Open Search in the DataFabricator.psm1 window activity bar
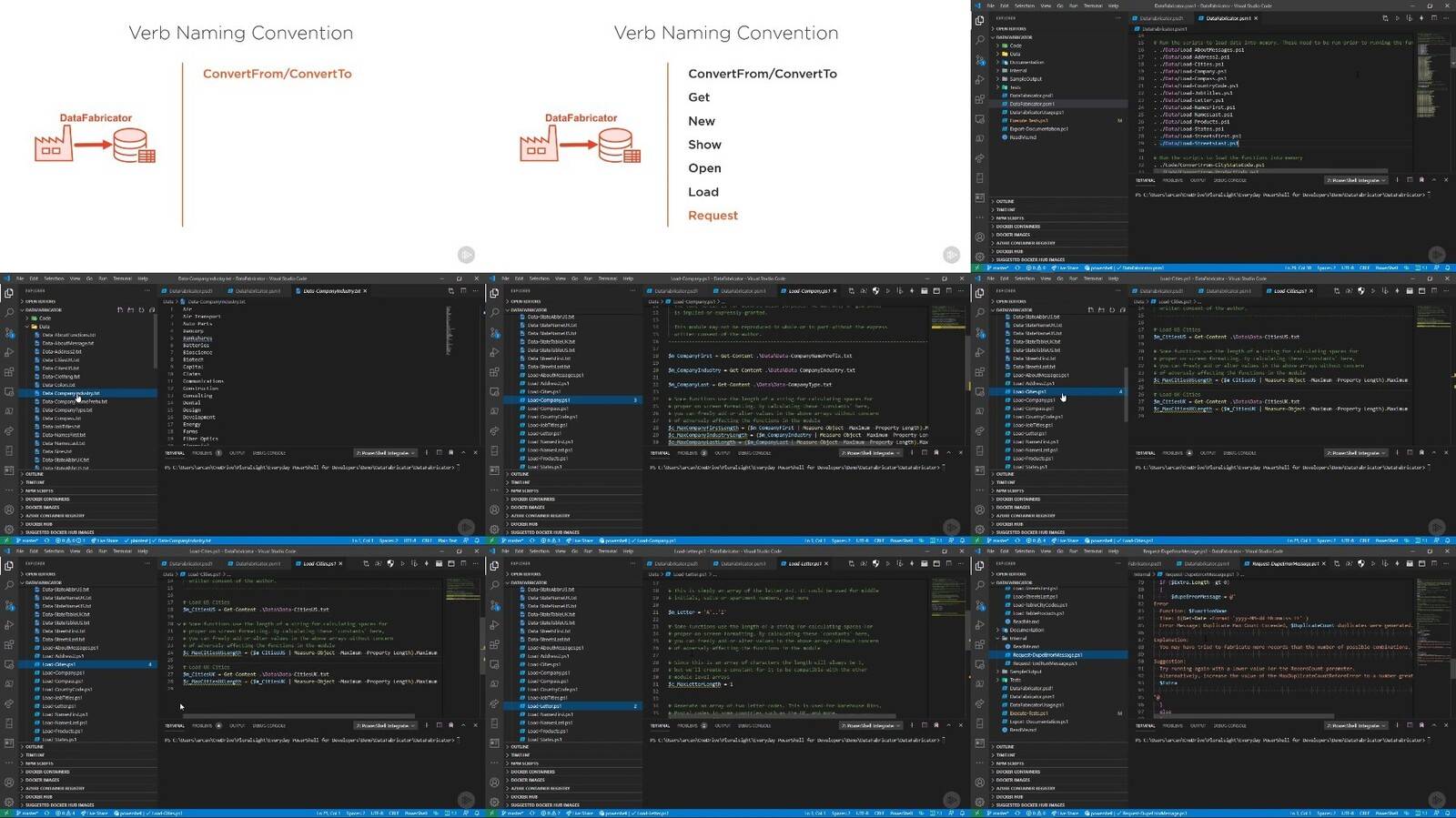Image resolution: width=1456 pixels, height=818 pixels. [980, 39]
